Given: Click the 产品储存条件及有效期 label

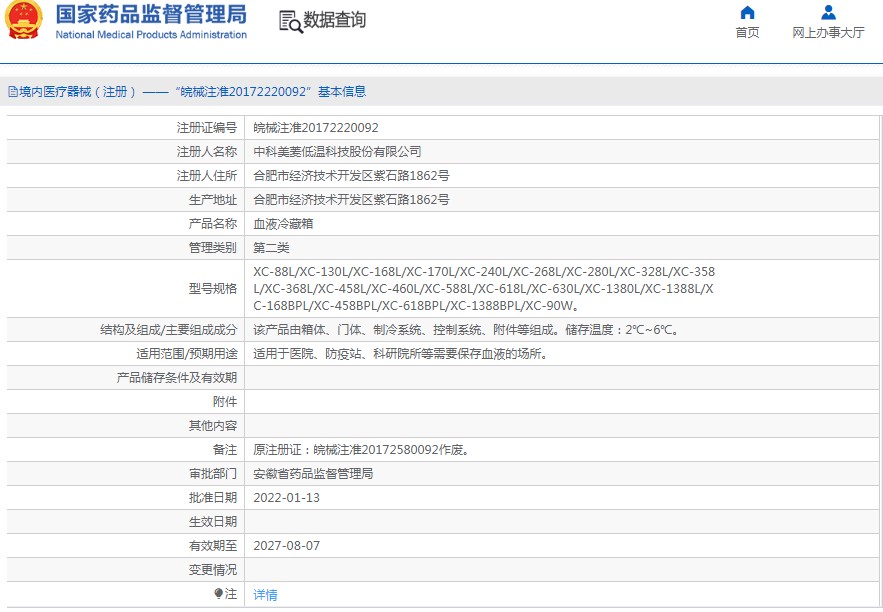Looking at the screenshot, I should click(177, 378).
